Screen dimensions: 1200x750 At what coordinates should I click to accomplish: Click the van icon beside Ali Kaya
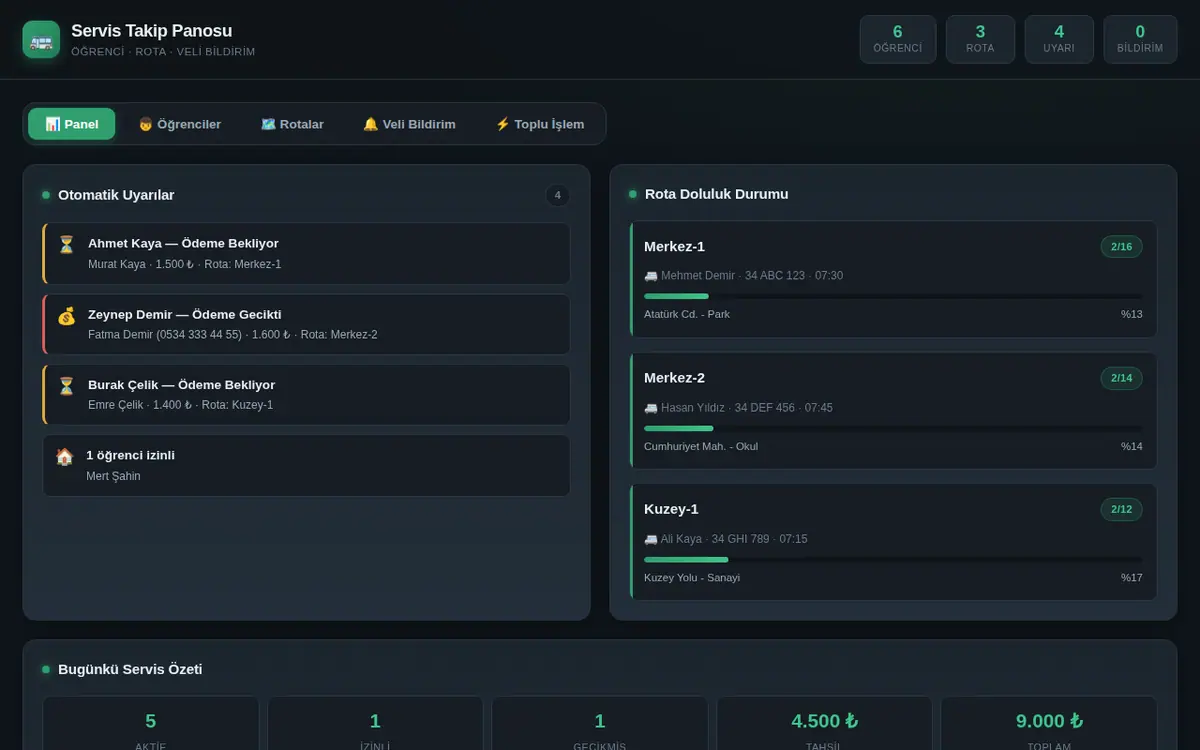click(x=651, y=539)
